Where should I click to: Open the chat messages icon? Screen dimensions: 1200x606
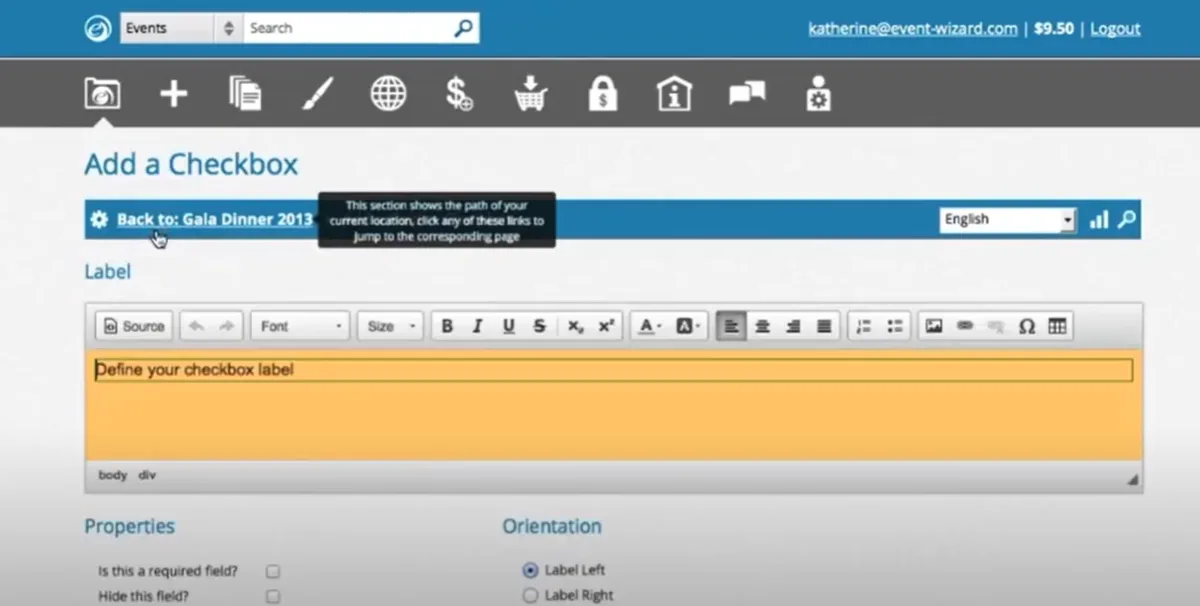coord(747,94)
